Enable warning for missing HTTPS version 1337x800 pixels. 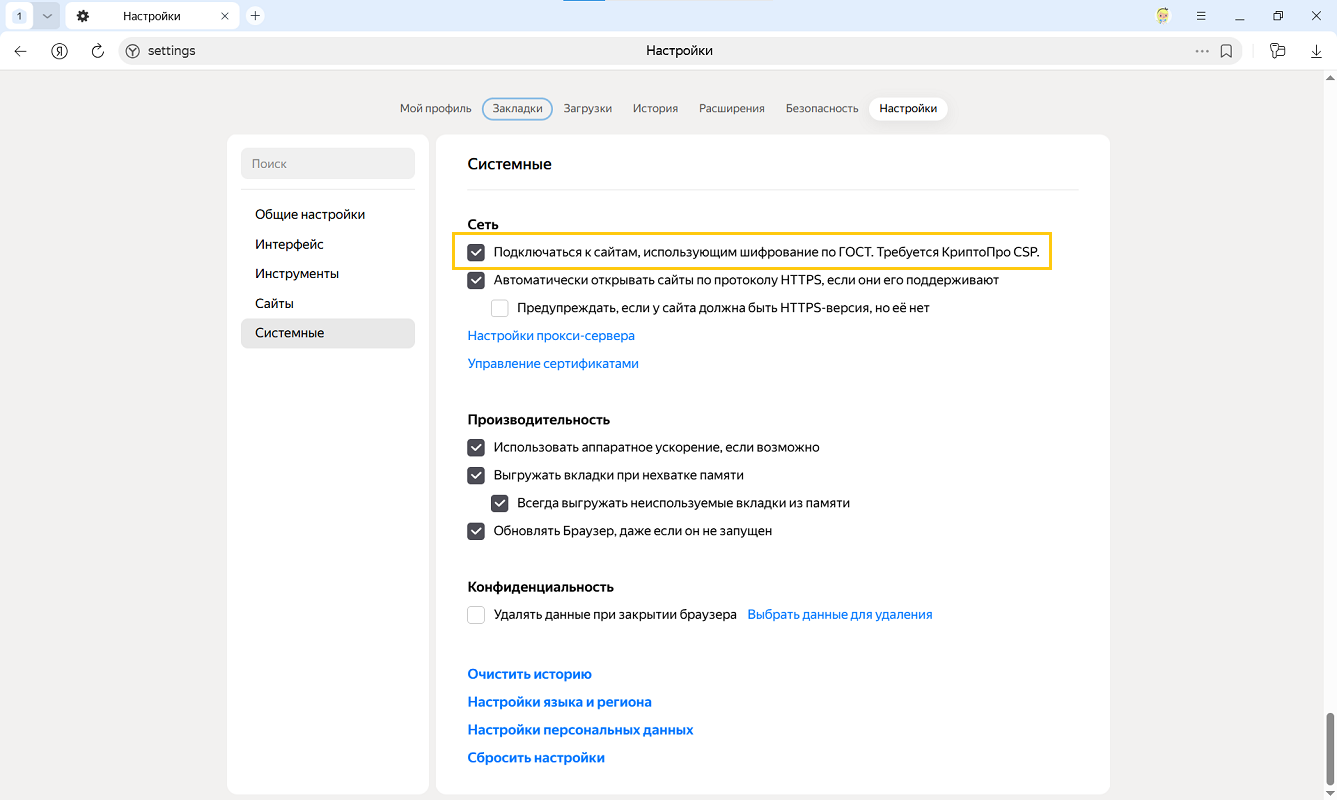coord(500,308)
